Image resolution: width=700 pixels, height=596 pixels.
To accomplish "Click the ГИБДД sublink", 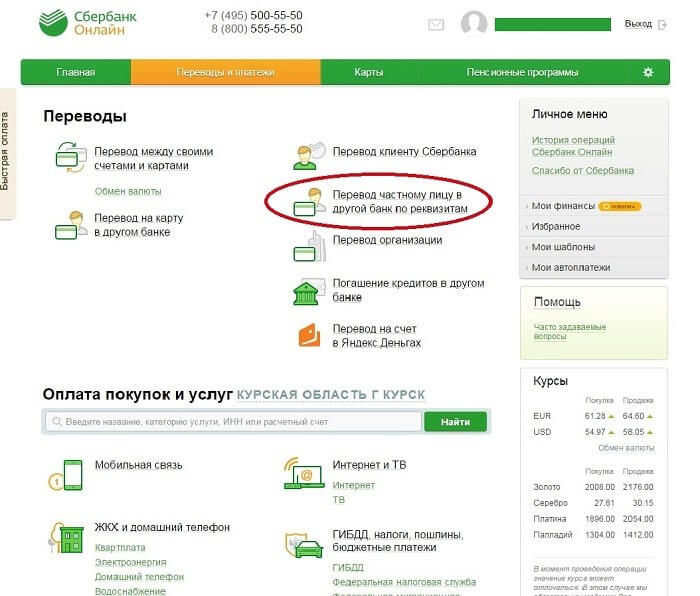I will (x=348, y=567).
